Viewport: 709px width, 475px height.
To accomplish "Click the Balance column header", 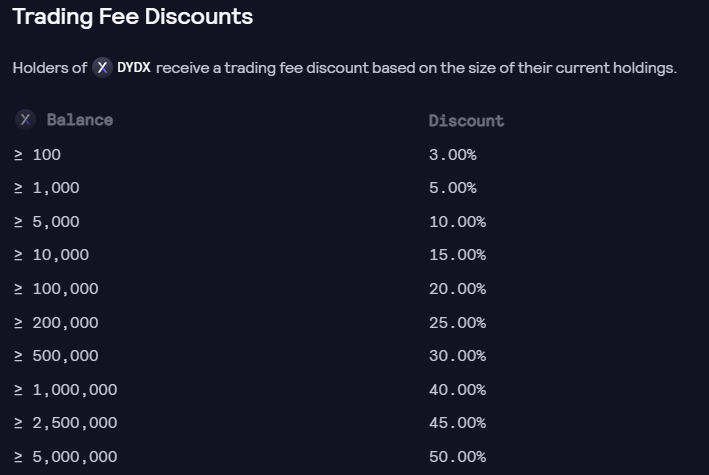I will click(x=80, y=120).
